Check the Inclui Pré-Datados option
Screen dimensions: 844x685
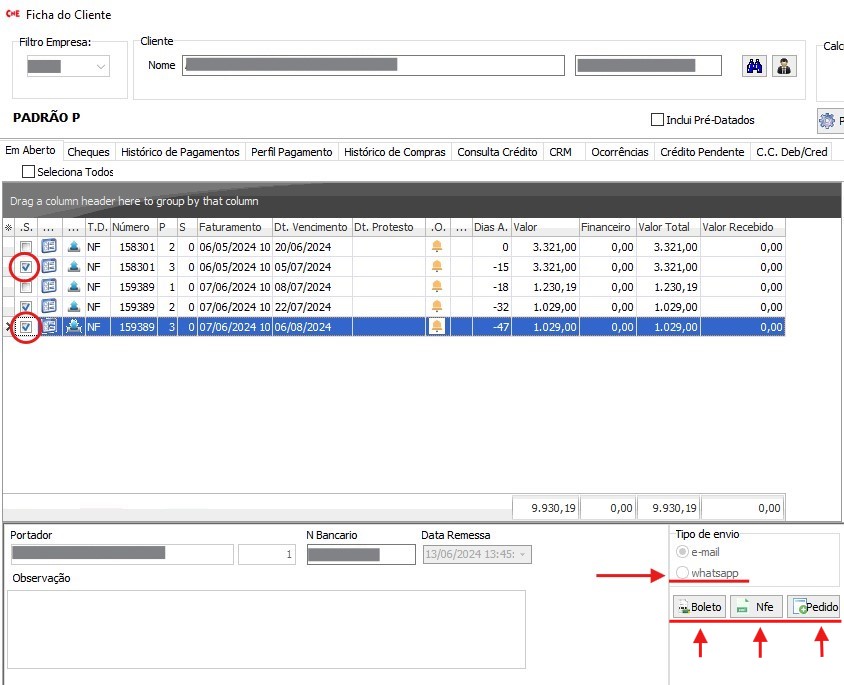coord(658,120)
